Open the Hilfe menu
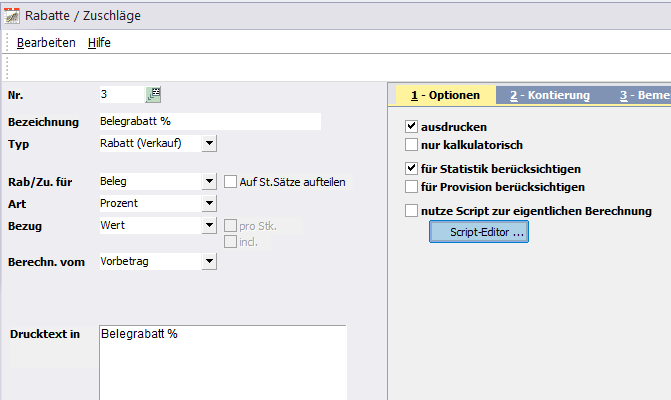Viewport: 671px width, 400px height. (99, 43)
